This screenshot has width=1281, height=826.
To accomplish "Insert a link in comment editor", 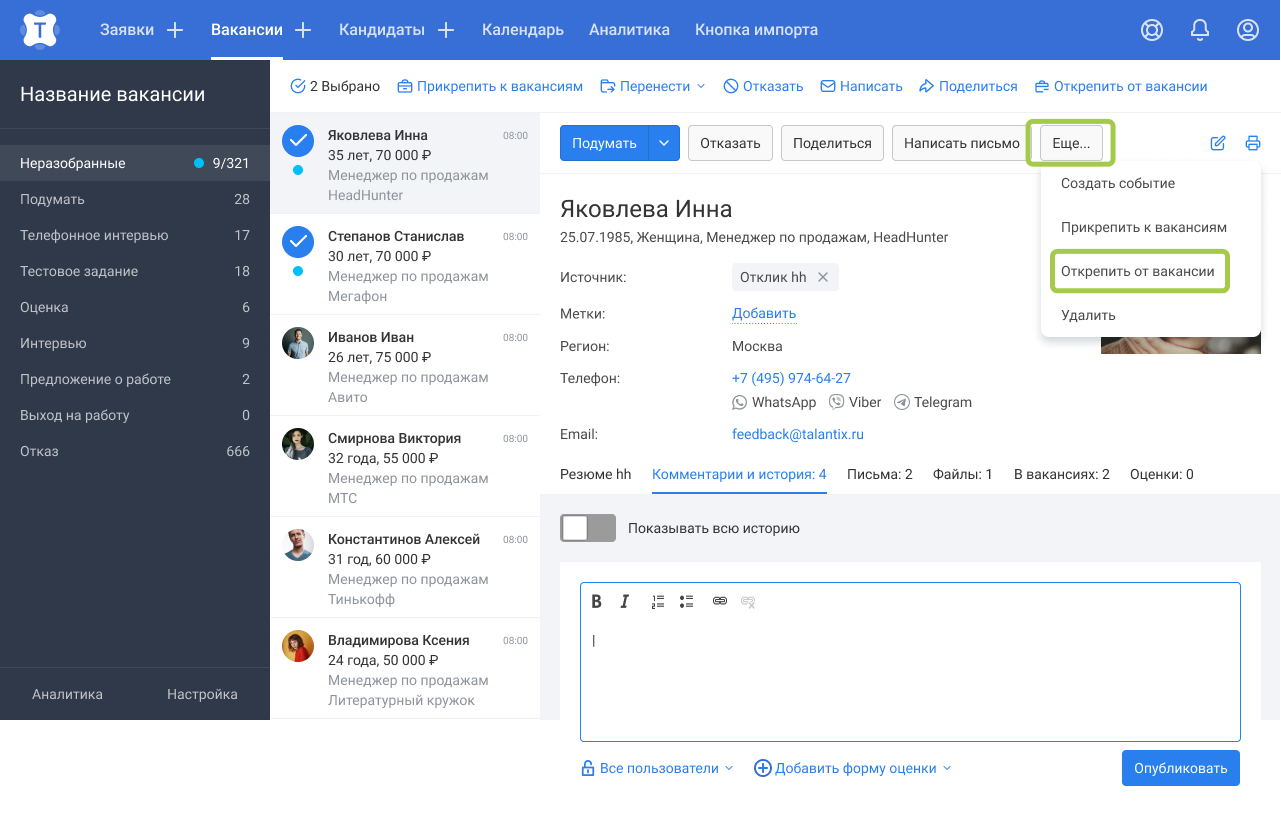I will pyautogui.click(x=719, y=601).
